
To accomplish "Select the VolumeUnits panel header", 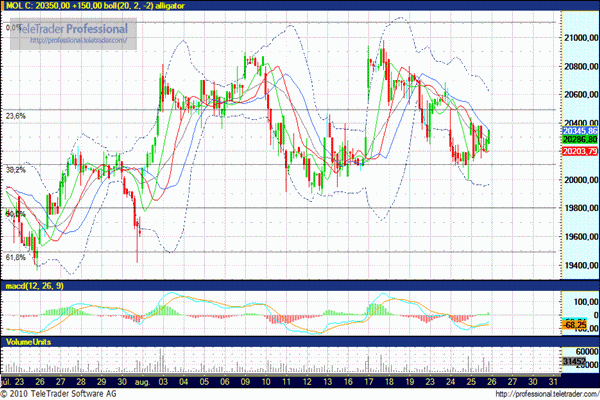I will (x=28, y=342).
